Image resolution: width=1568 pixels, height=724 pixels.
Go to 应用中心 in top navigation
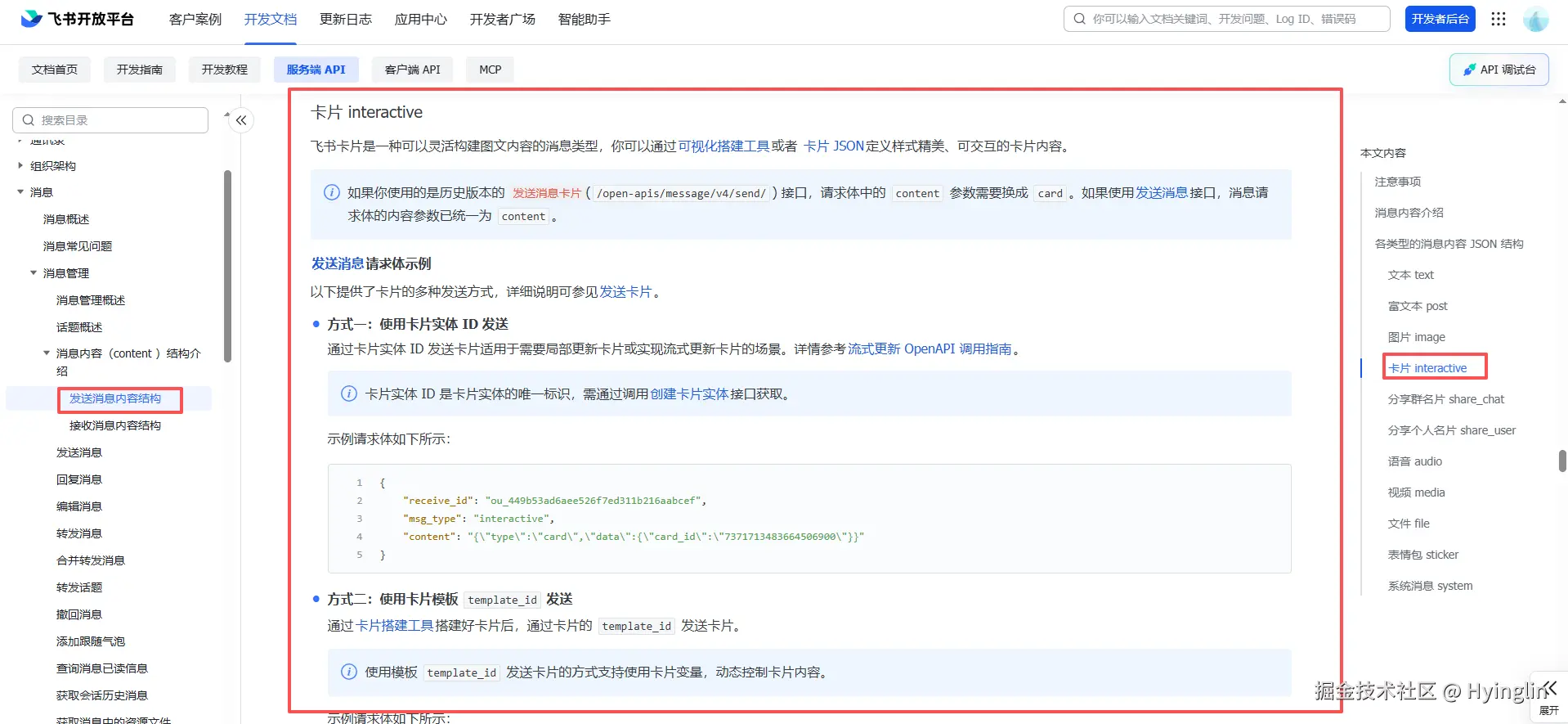[x=421, y=19]
